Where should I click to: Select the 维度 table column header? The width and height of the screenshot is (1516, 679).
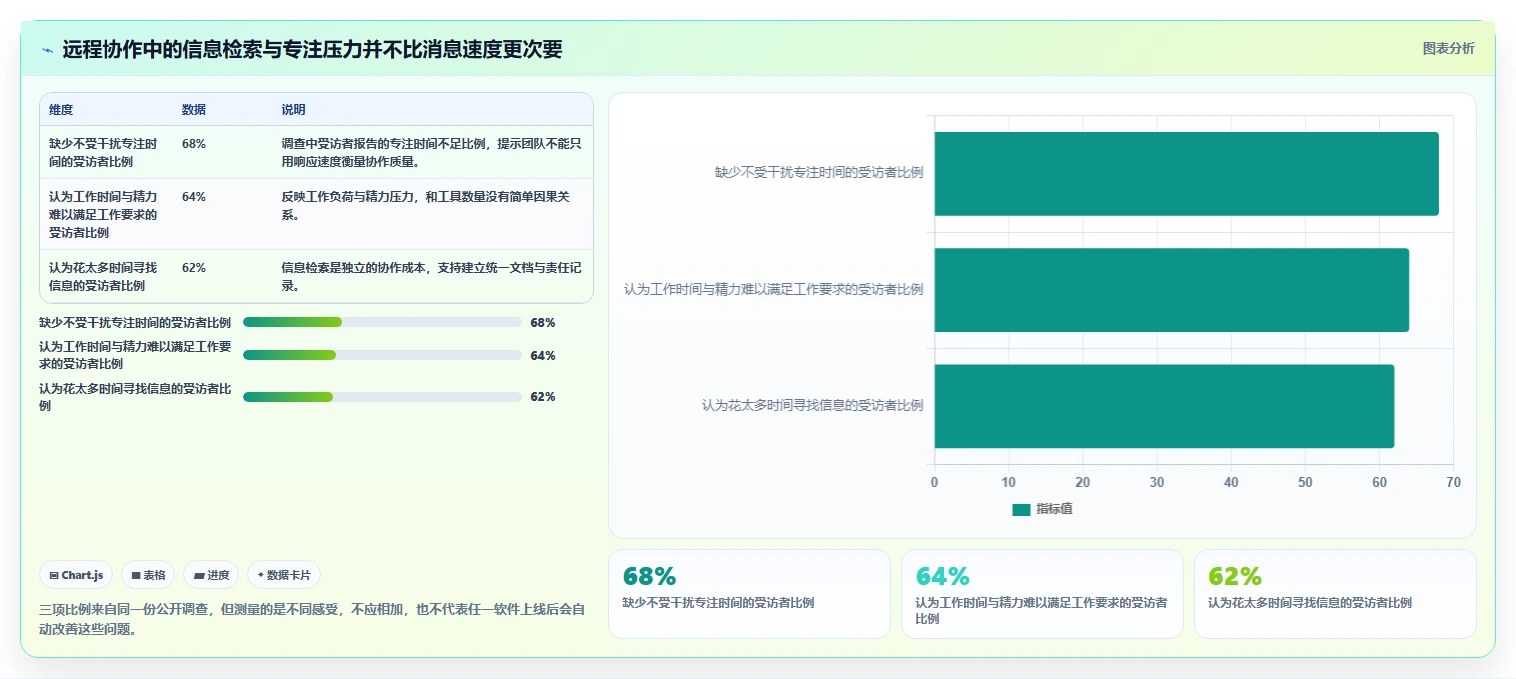61,110
